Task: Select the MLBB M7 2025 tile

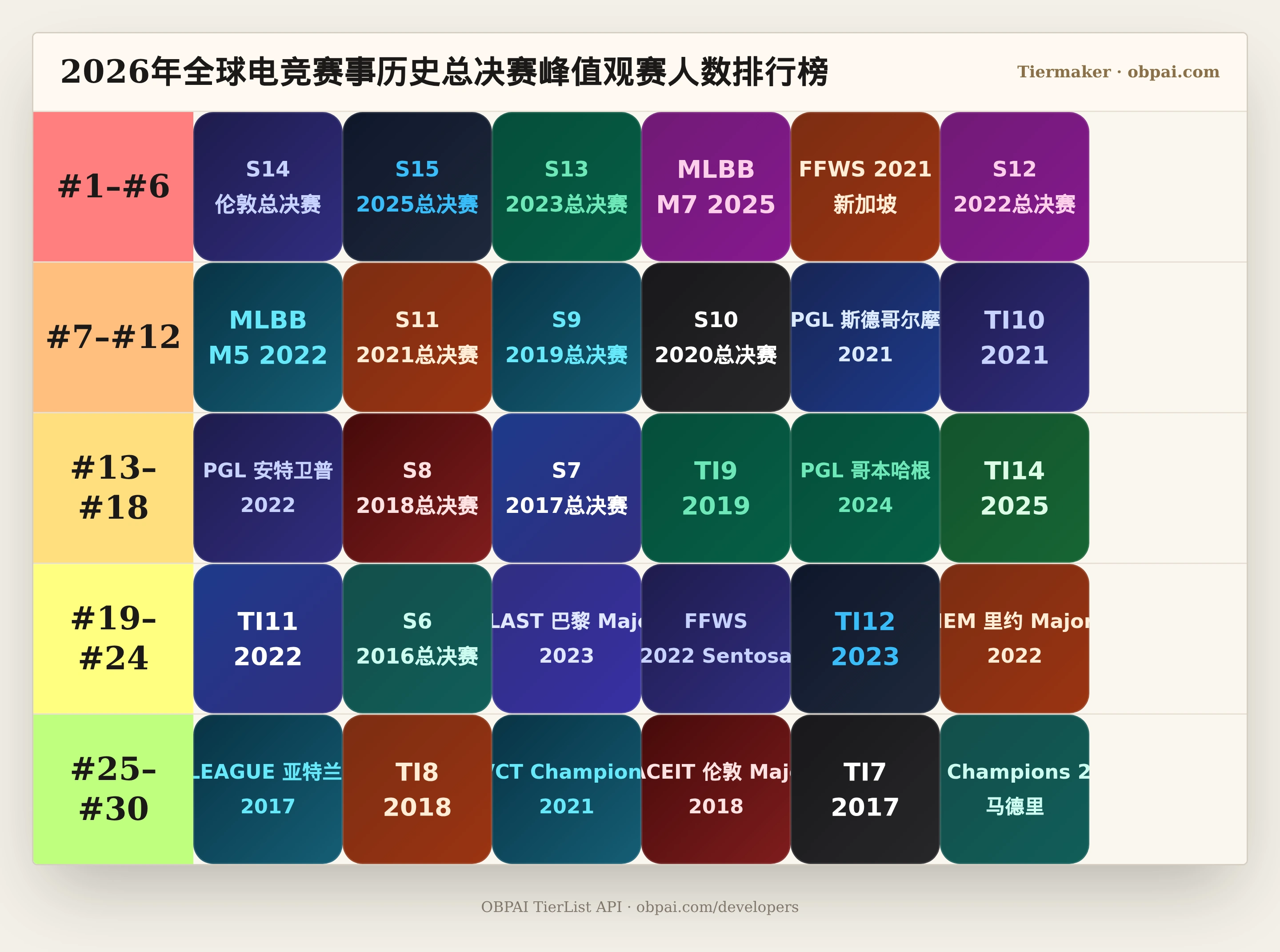Action: 716,187
